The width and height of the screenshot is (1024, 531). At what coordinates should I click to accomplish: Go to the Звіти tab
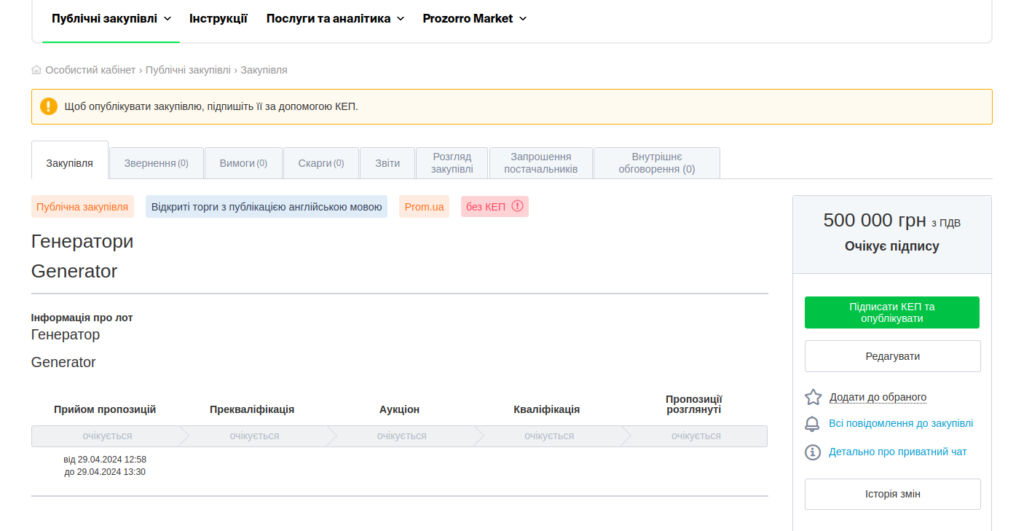point(387,163)
